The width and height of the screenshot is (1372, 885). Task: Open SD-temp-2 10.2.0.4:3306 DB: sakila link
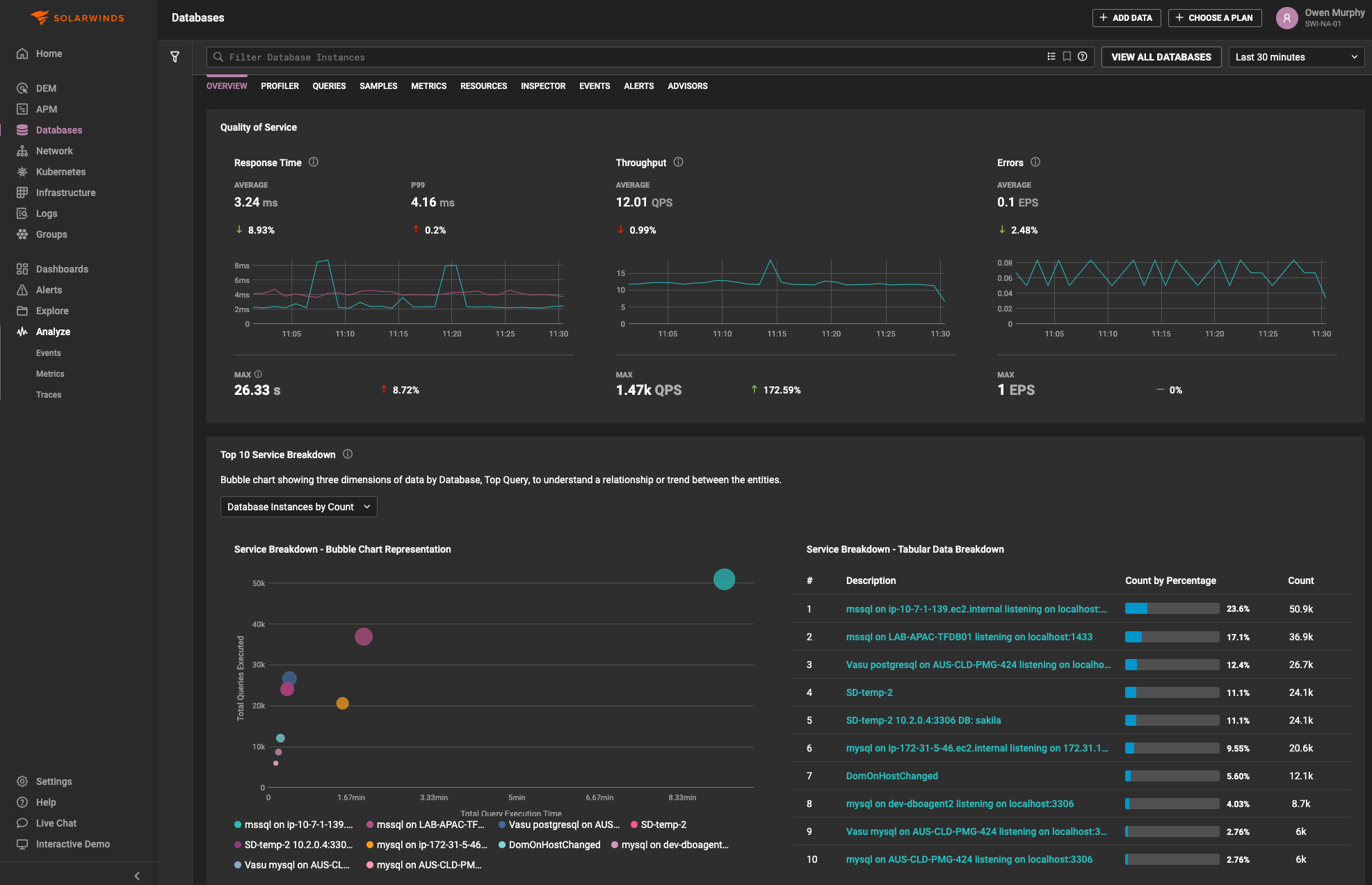coord(923,720)
